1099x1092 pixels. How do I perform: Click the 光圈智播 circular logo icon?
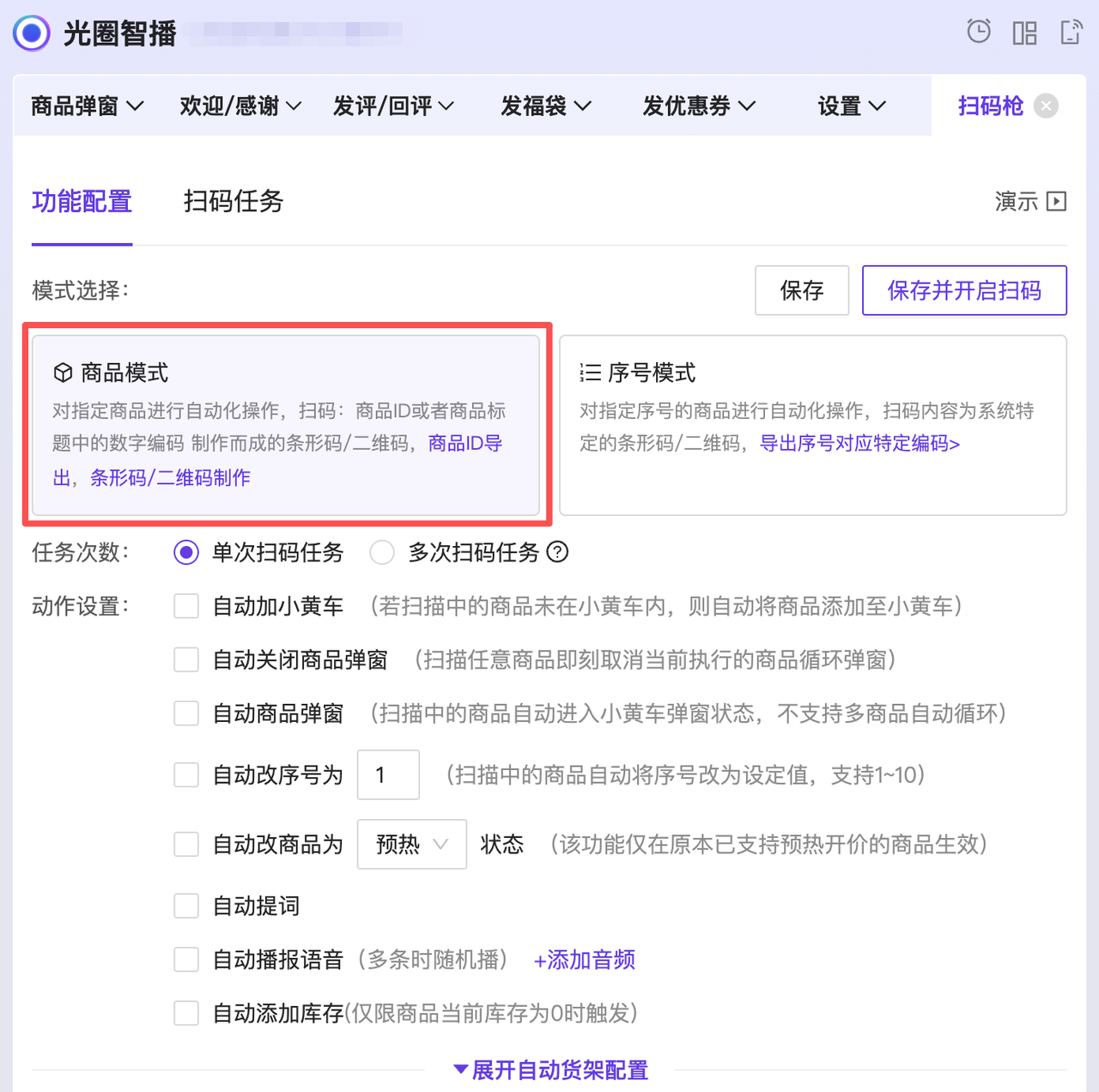[x=31, y=34]
